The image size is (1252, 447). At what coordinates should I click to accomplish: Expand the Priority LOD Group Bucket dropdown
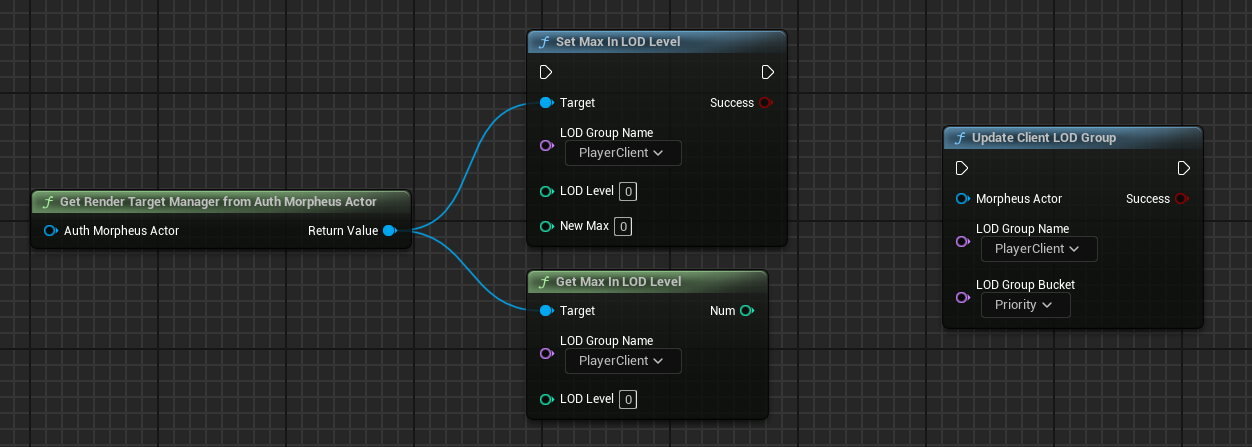[x=1026, y=305]
